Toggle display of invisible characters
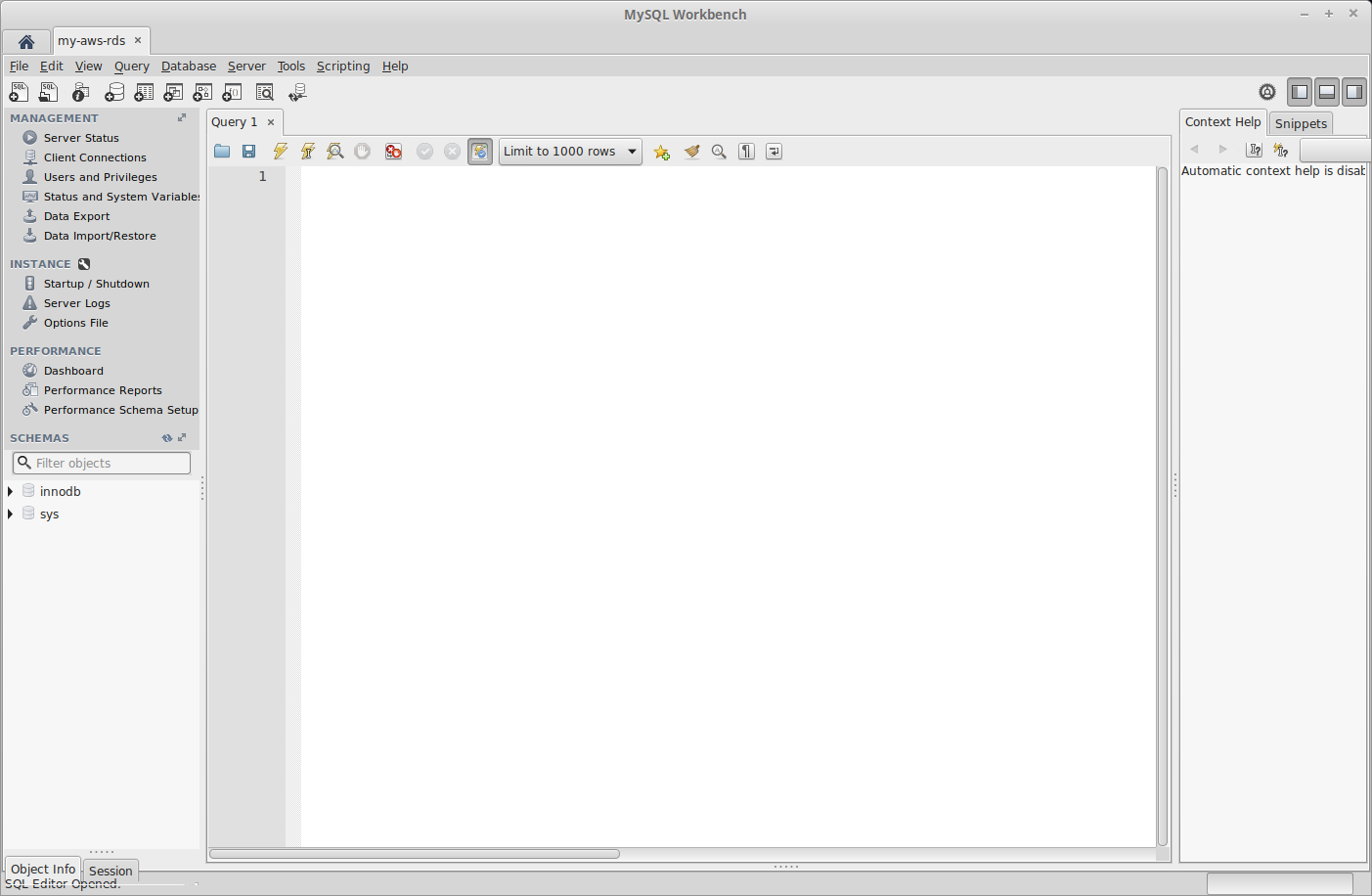 tap(746, 152)
